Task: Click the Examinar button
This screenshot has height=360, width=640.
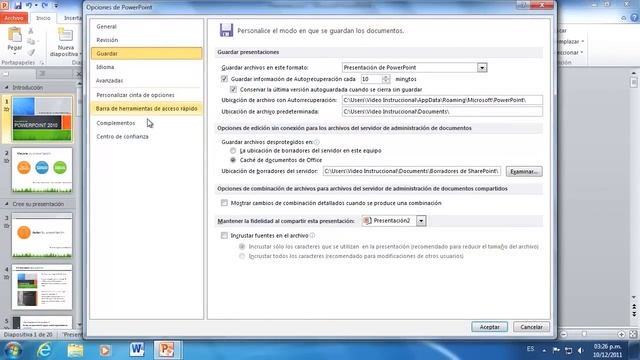Action: click(524, 171)
